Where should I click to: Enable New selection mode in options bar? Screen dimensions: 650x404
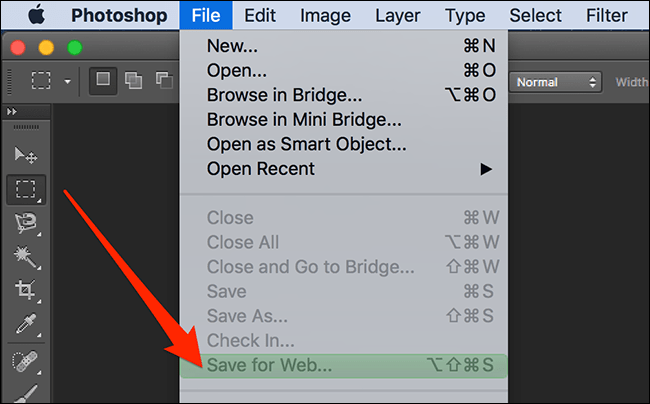pos(103,80)
